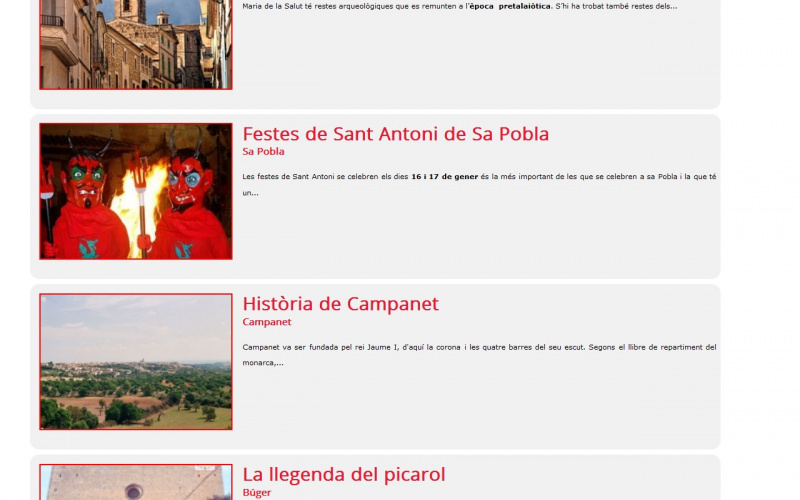Screen dimensions: 800x500
Task: Click the bold text 'època pretalaiòtica'
Action: pyautogui.click(x=510, y=7)
